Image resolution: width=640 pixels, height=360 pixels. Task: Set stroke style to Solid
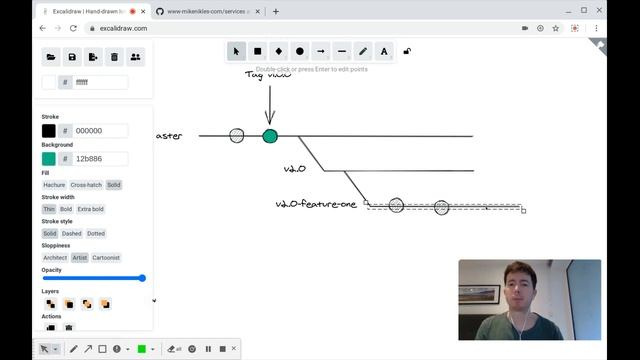tap(50, 233)
